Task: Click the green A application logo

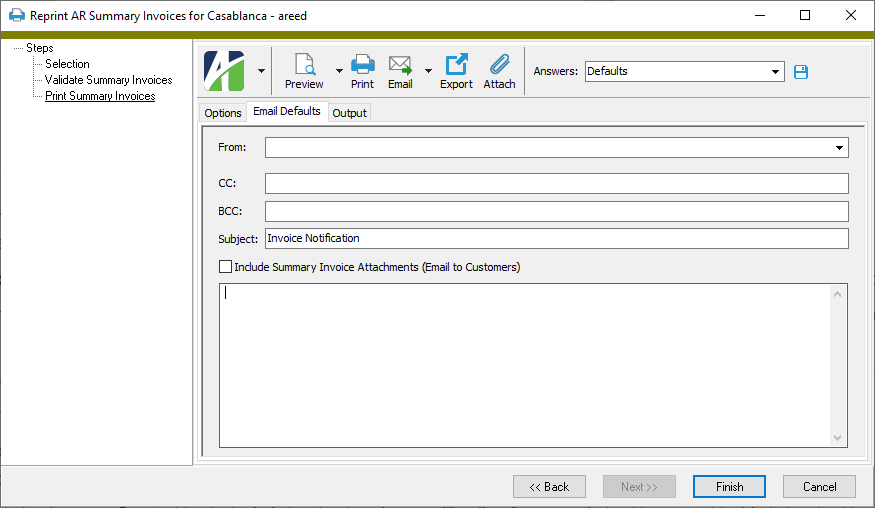Action: pyautogui.click(x=224, y=71)
